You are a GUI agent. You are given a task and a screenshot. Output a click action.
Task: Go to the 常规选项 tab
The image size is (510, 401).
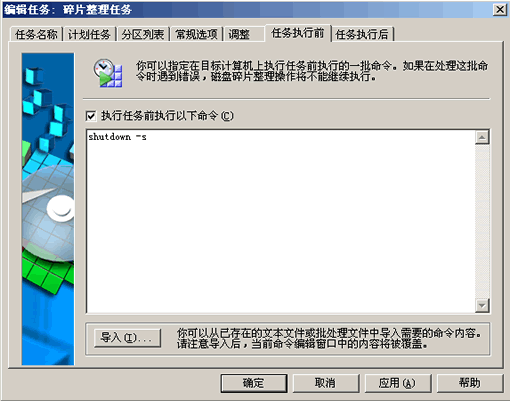(x=196, y=34)
